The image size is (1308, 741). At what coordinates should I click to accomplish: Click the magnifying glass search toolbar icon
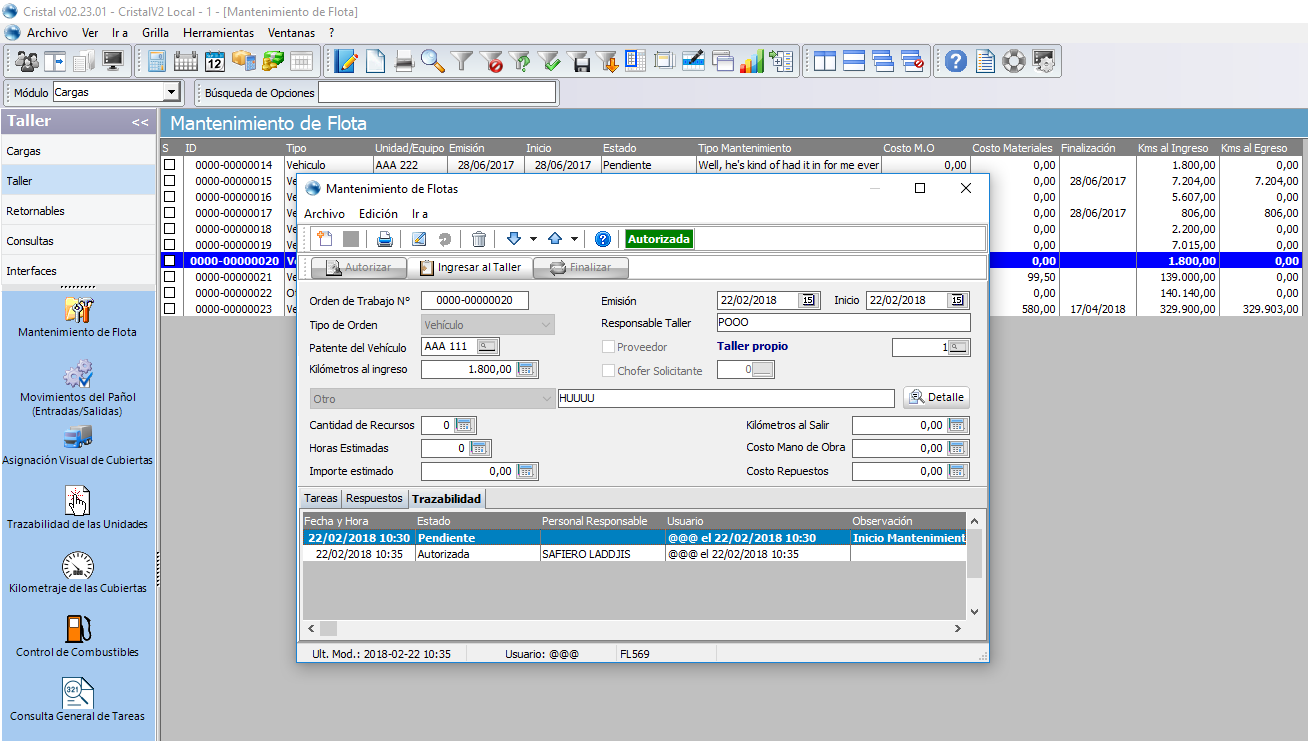coord(432,61)
